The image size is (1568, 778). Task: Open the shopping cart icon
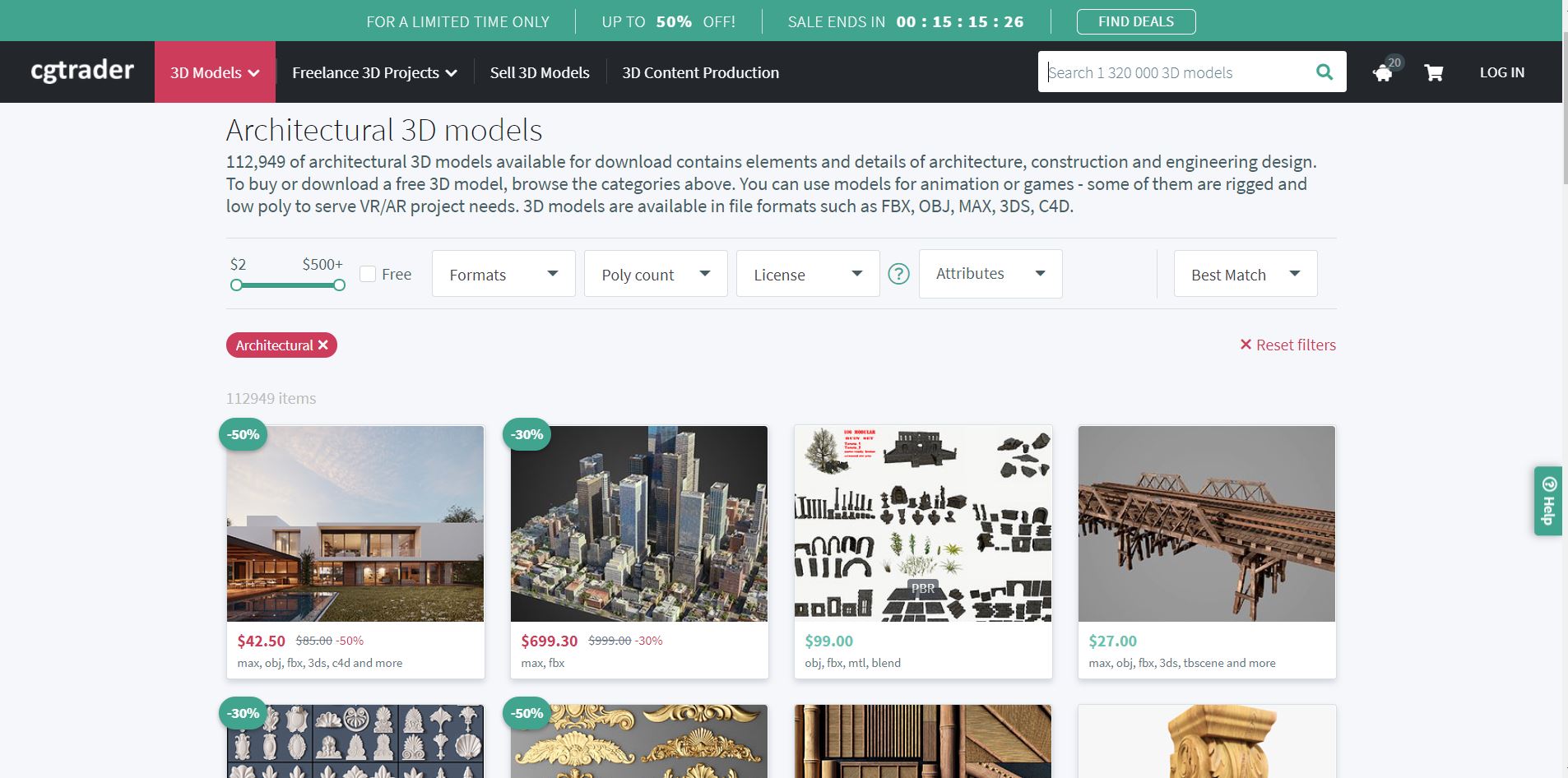(x=1433, y=73)
